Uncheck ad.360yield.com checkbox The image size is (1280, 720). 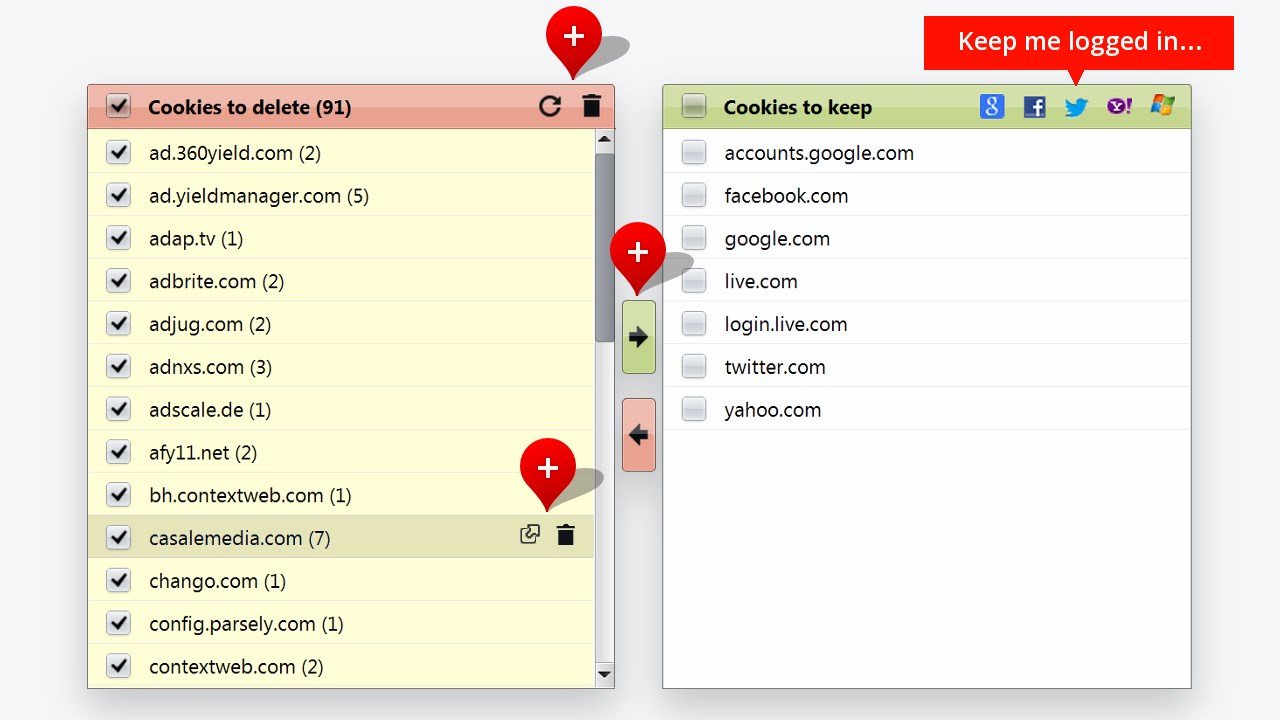point(119,152)
